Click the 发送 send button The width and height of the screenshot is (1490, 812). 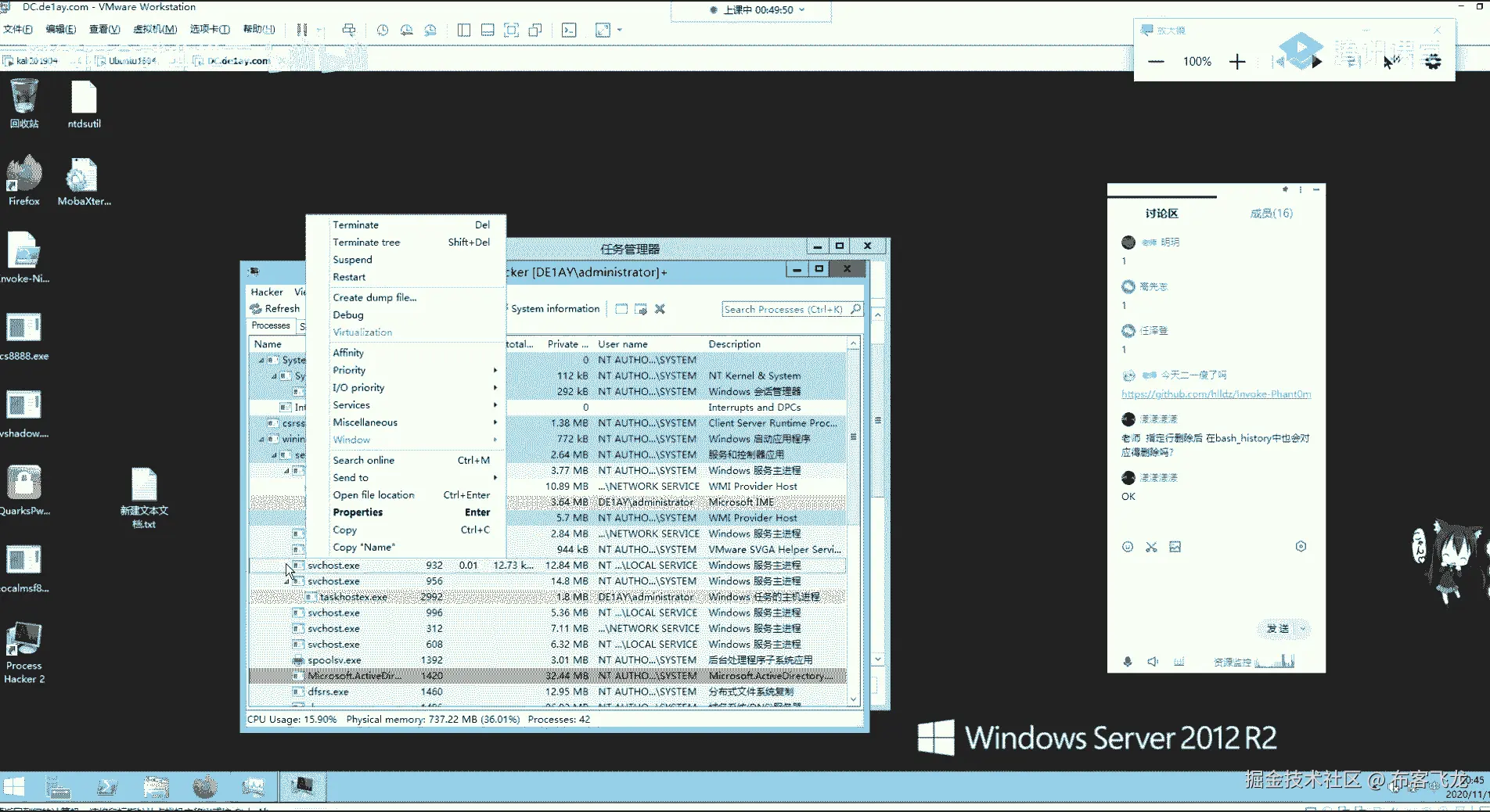pos(1277,629)
